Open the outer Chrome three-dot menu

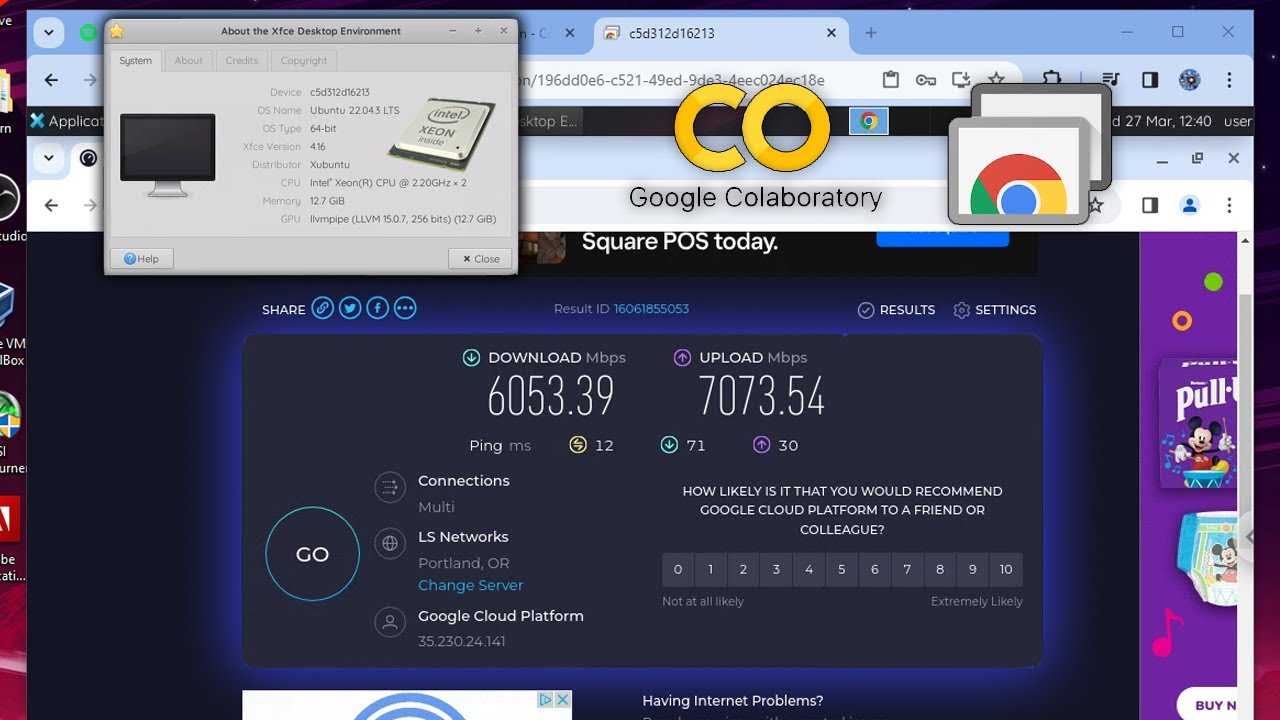1229,80
